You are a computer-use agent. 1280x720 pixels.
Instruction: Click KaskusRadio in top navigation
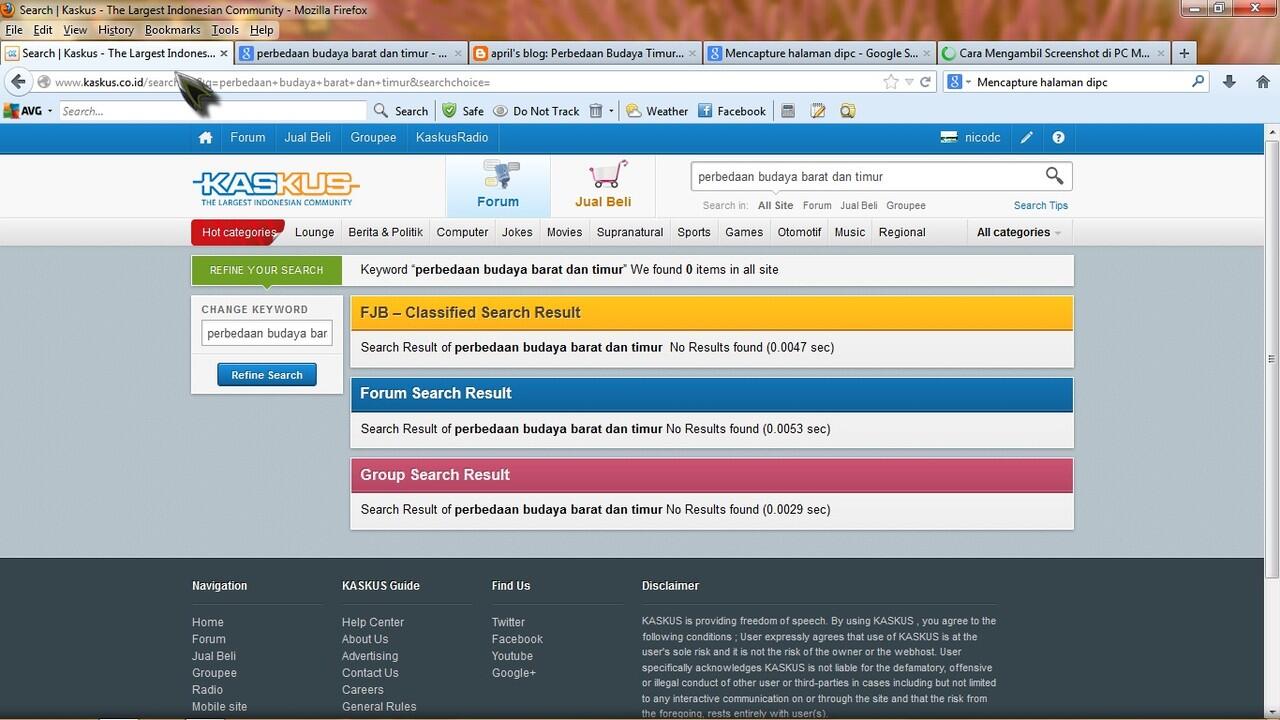(452, 138)
